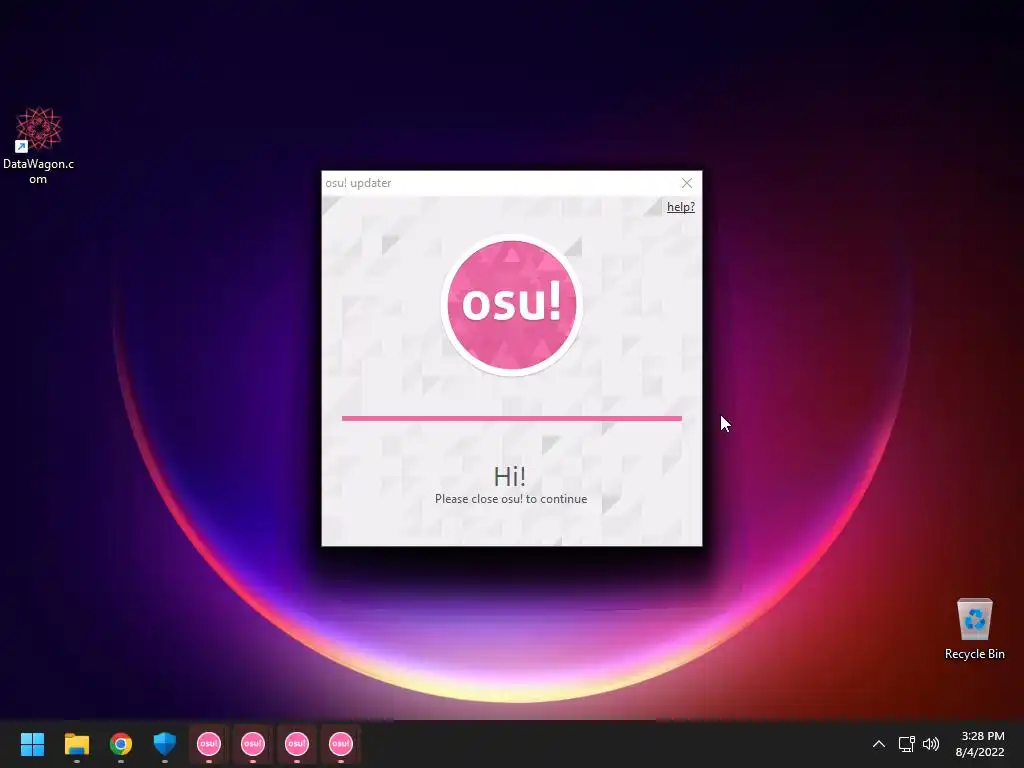Open File Explorer from the taskbar
This screenshot has width=1024, height=768.
[76, 744]
